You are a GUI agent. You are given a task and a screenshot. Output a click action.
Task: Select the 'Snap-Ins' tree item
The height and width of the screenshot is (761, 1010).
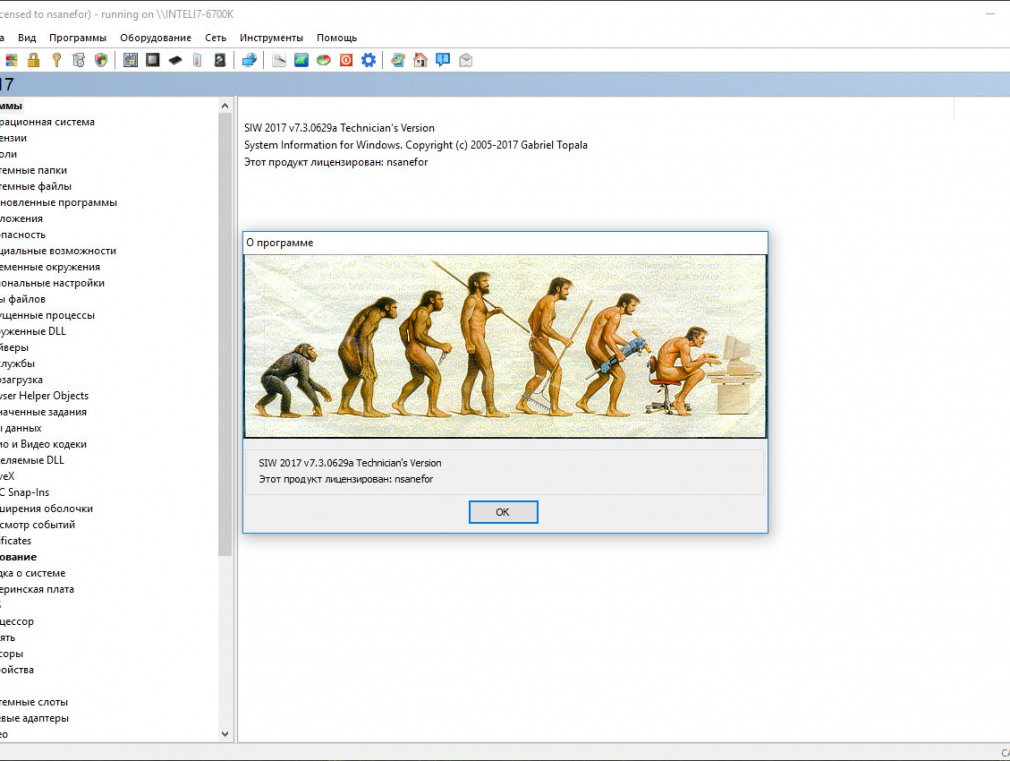coord(24,492)
